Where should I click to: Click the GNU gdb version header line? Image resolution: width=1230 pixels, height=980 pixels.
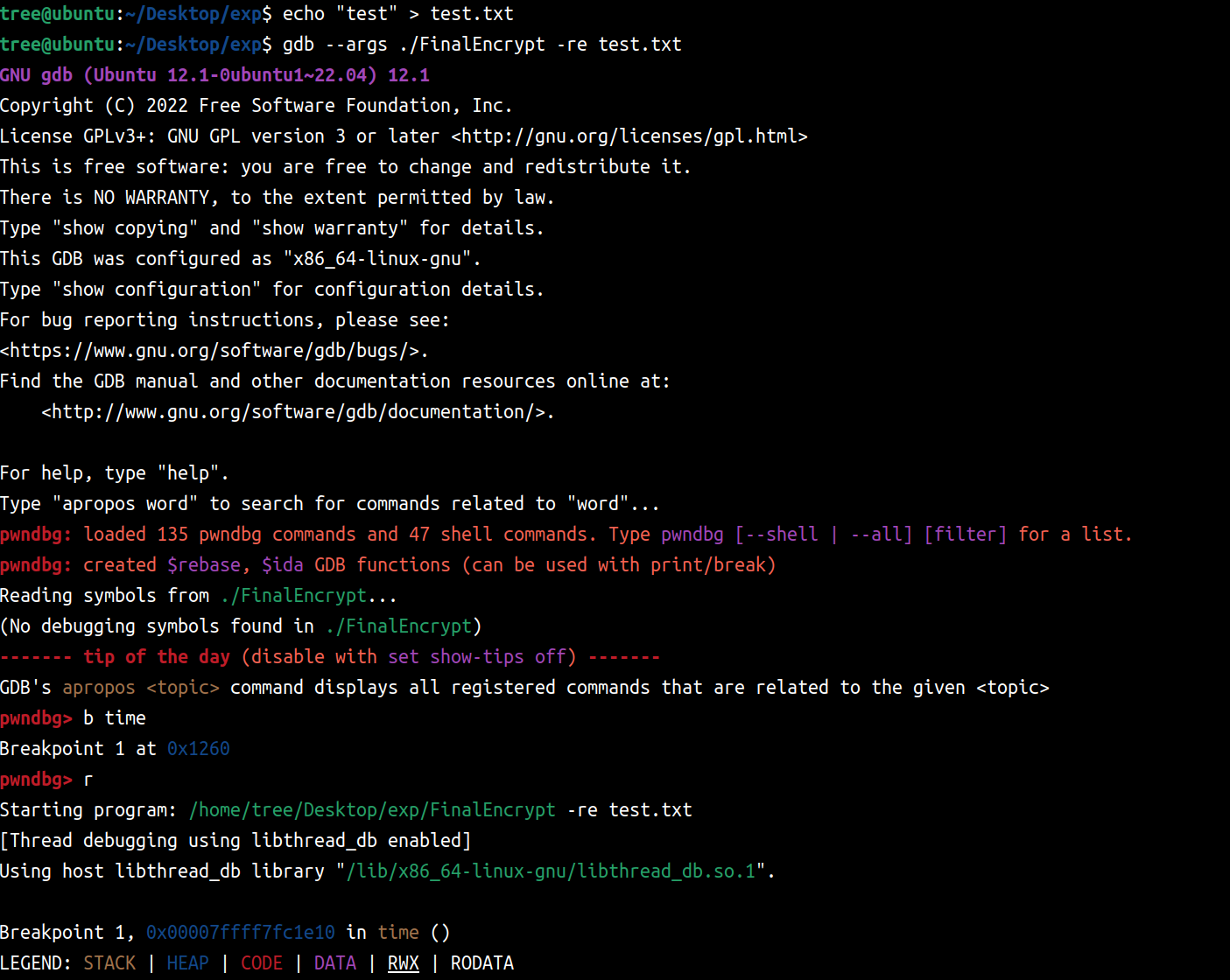pyautogui.click(x=214, y=75)
